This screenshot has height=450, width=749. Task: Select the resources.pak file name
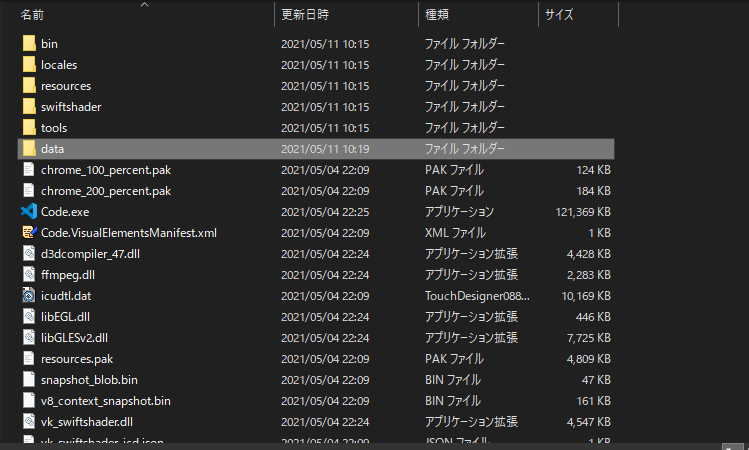click(77, 359)
